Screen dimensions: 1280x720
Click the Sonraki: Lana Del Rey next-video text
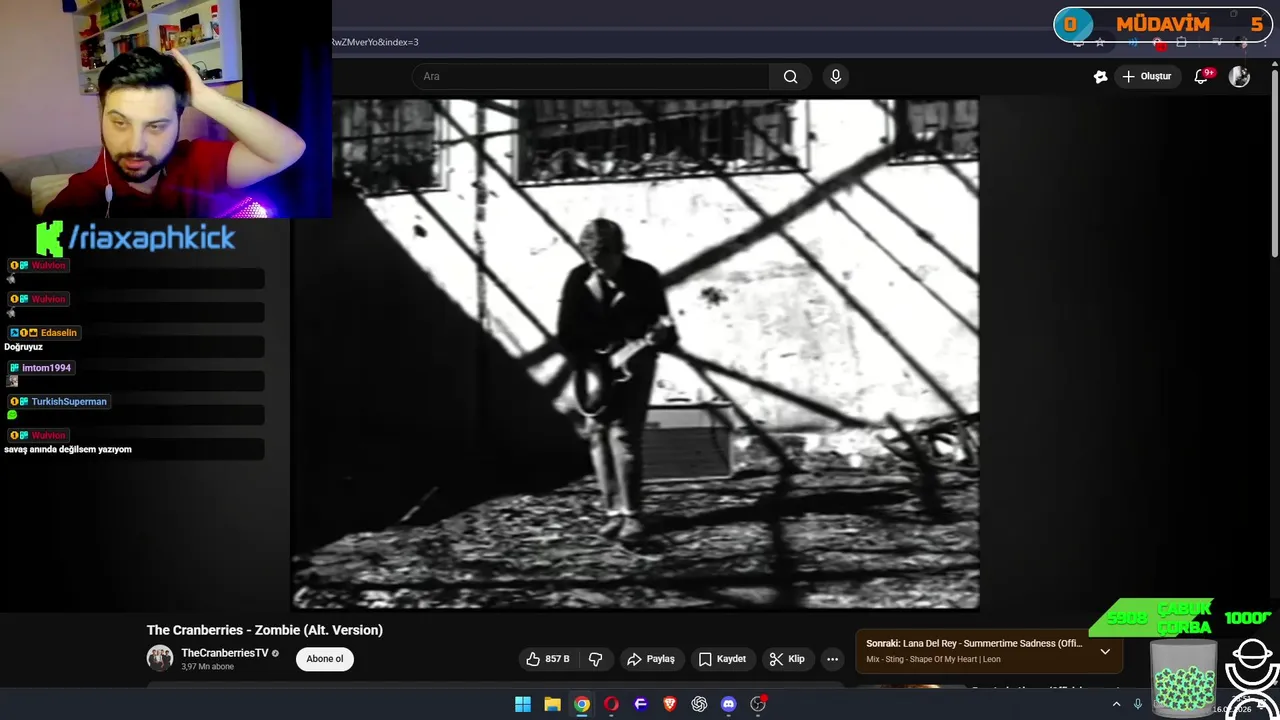pyautogui.click(x=974, y=644)
